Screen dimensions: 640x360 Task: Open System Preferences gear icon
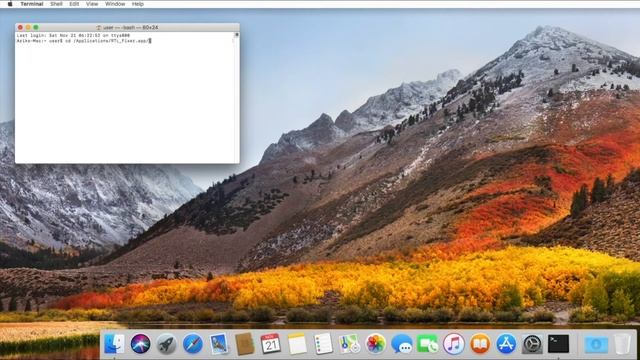[532, 344]
